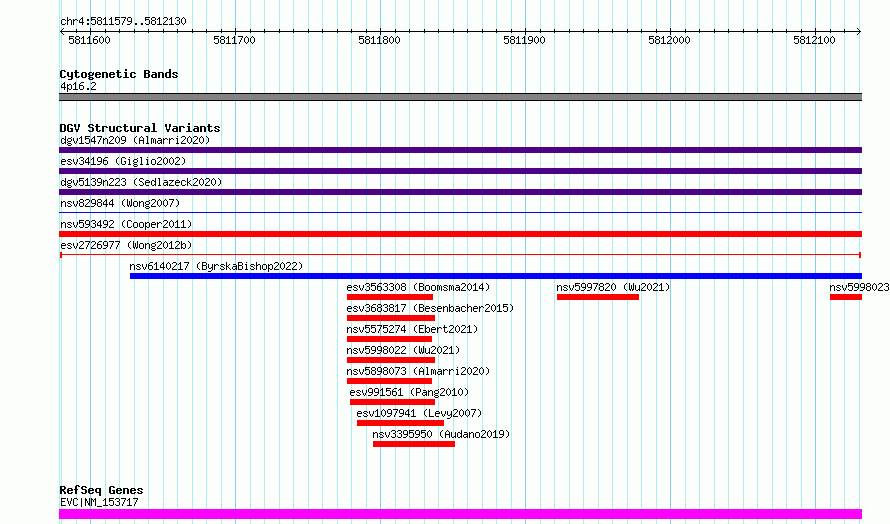This screenshot has height=524, width=890.
Task: Click the red bar under nsv5998023
Action: [846, 297]
